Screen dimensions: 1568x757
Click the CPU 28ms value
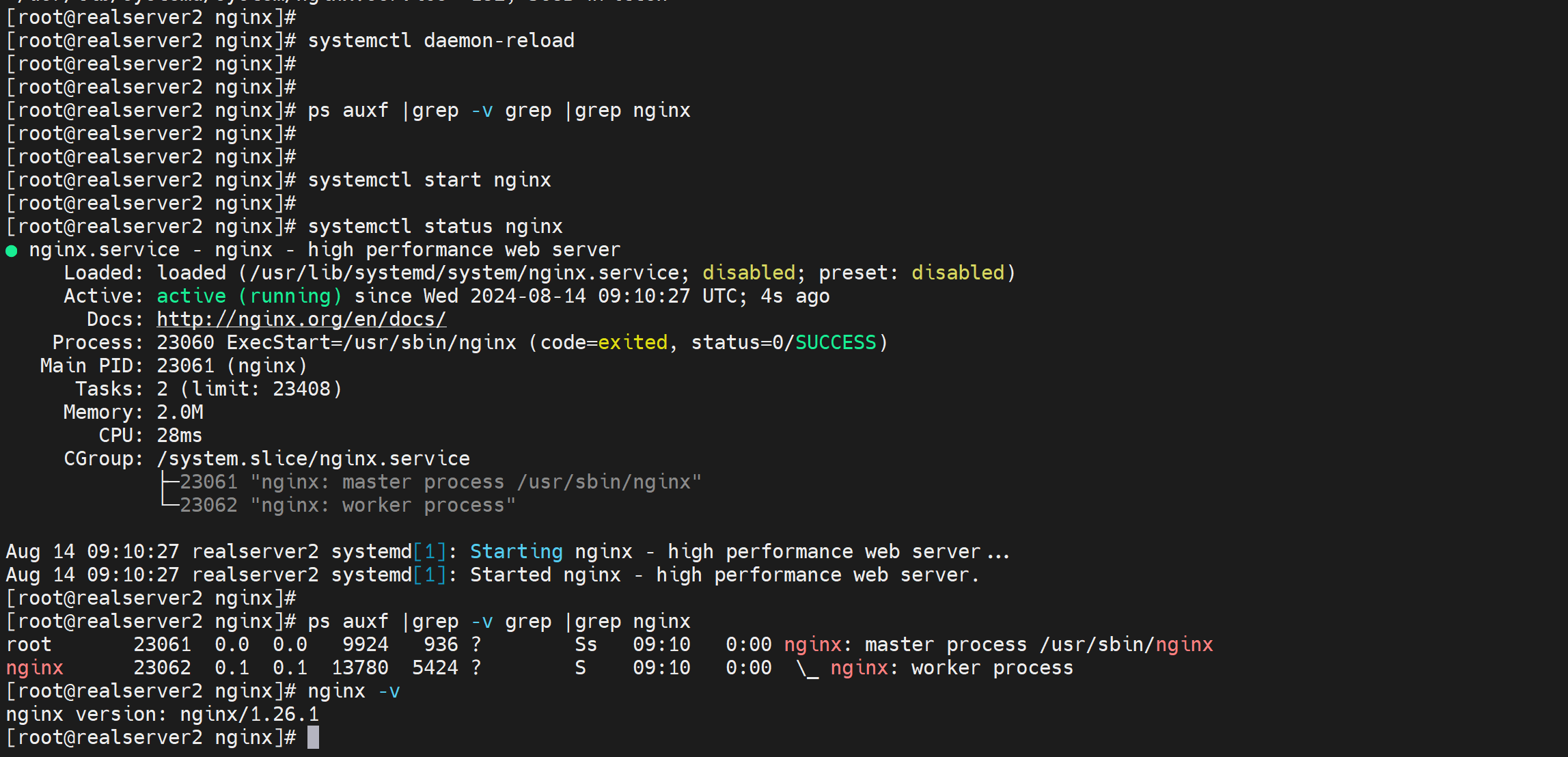(x=179, y=436)
